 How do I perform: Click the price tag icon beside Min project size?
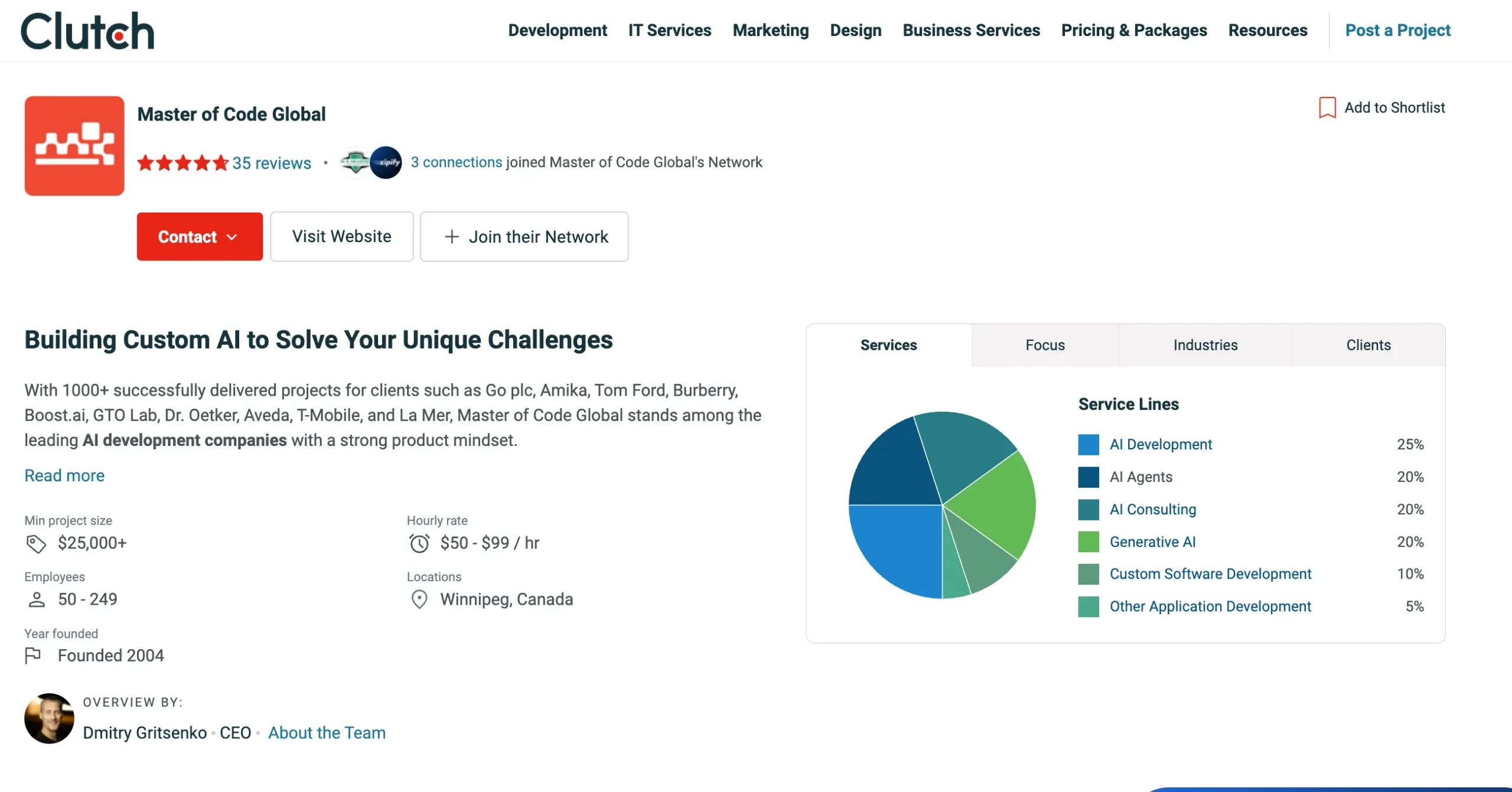click(x=37, y=543)
